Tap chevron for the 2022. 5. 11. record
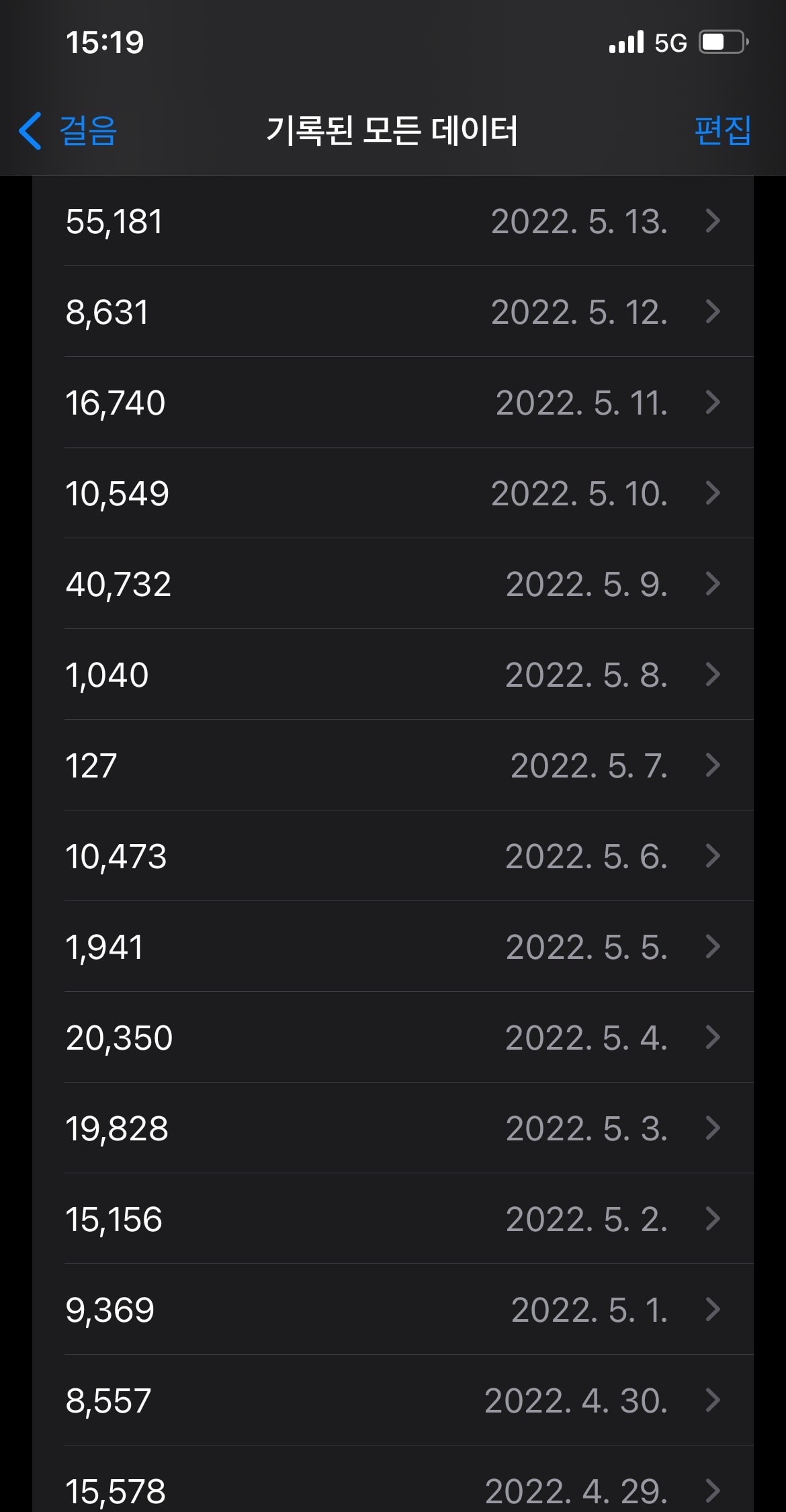Image resolution: width=786 pixels, height=1512 pixels. point(713,403)
